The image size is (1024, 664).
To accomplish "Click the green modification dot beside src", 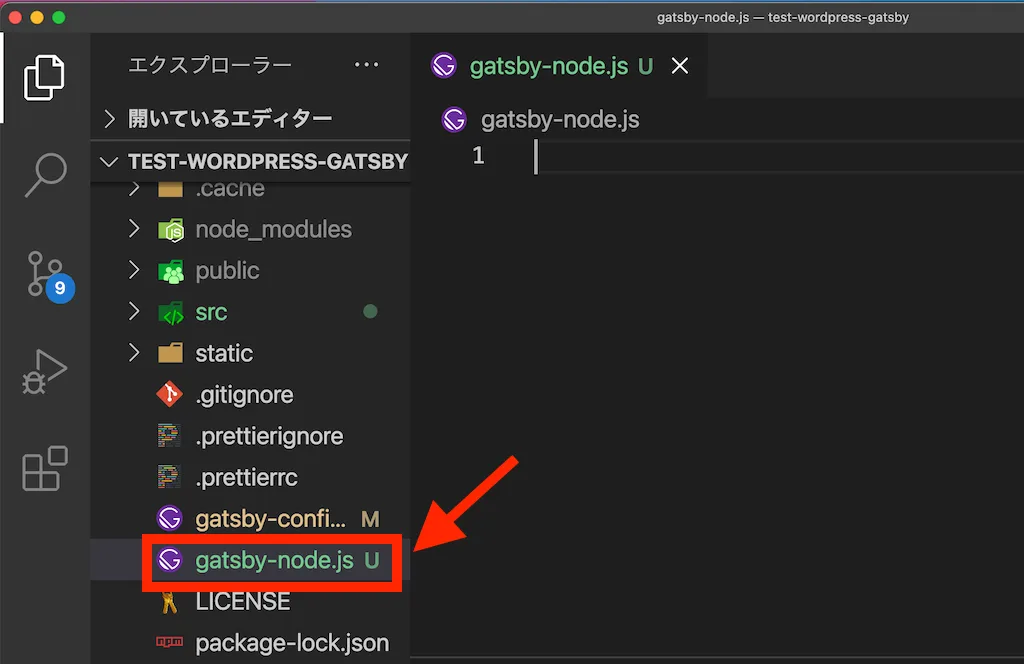I will pos(370,311).
